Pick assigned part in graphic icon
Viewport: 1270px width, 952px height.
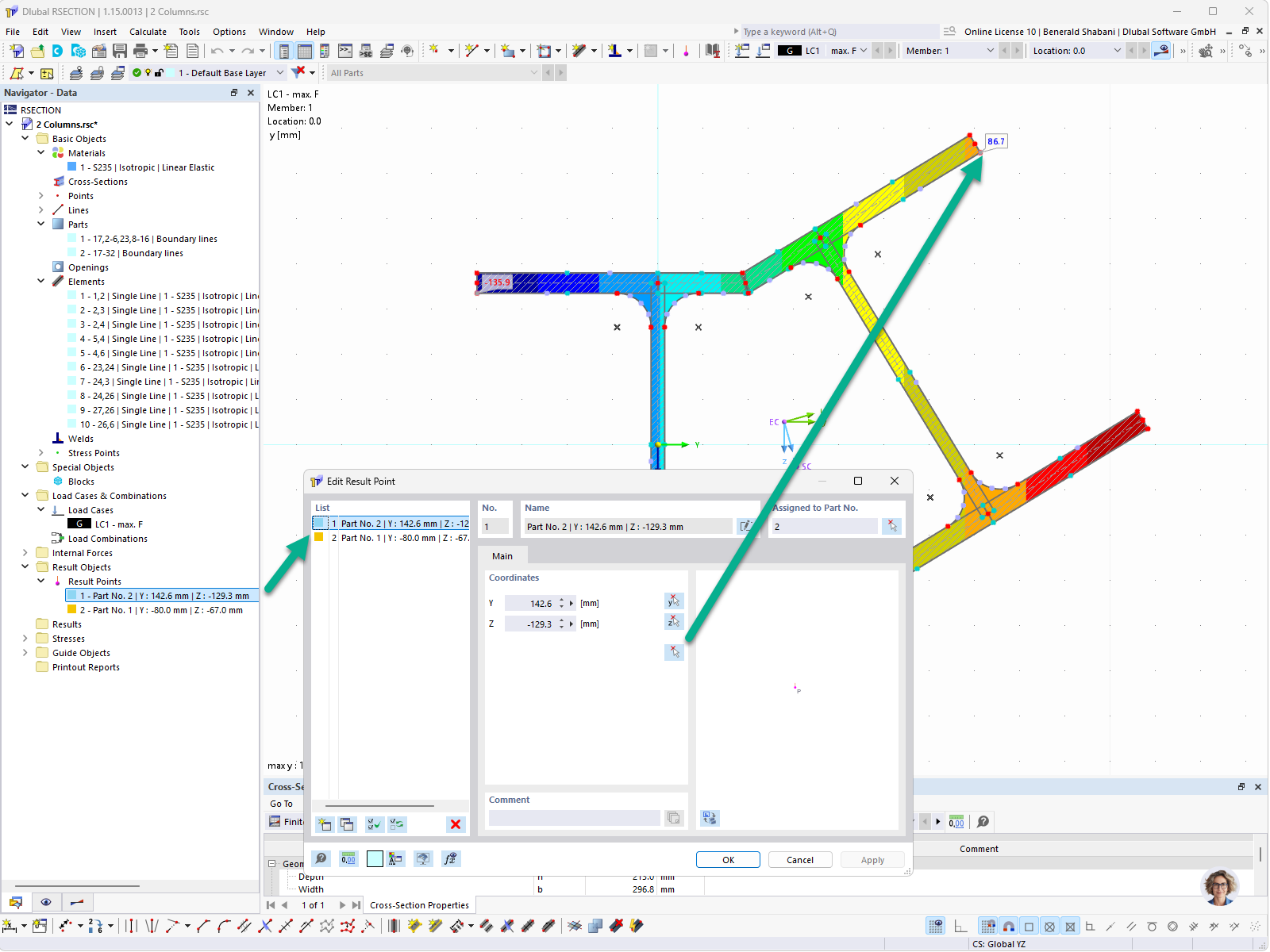pyautogui.click(x=892, y=526)
